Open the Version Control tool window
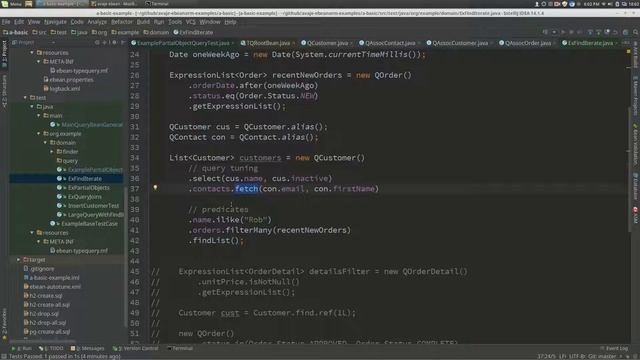This screenshot has width=640, height=360. pyautogui.click(x=135, y=348)
